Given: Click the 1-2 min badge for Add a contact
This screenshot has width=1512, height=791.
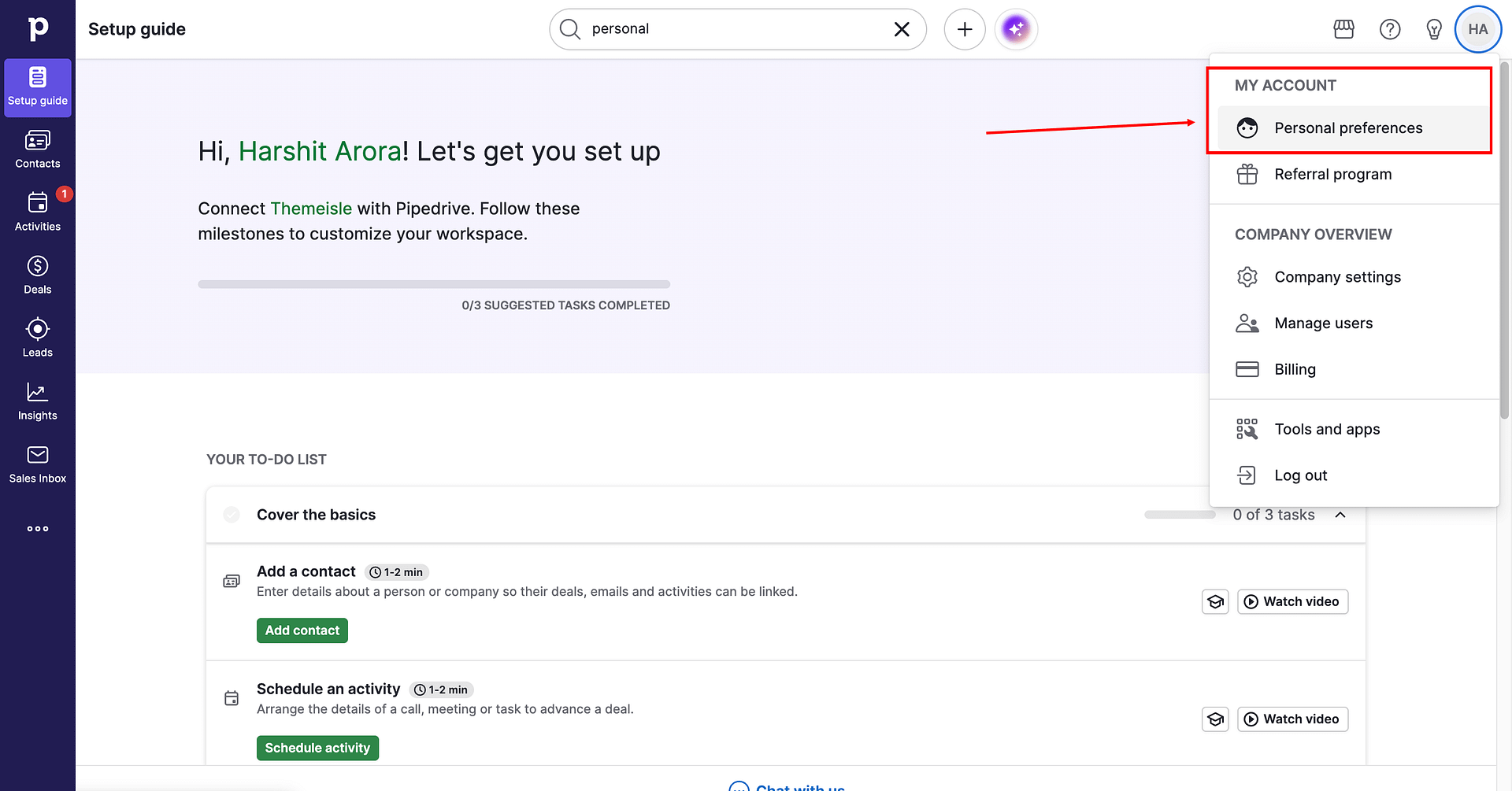Looking at the screenshot, I should click(397, 572).
